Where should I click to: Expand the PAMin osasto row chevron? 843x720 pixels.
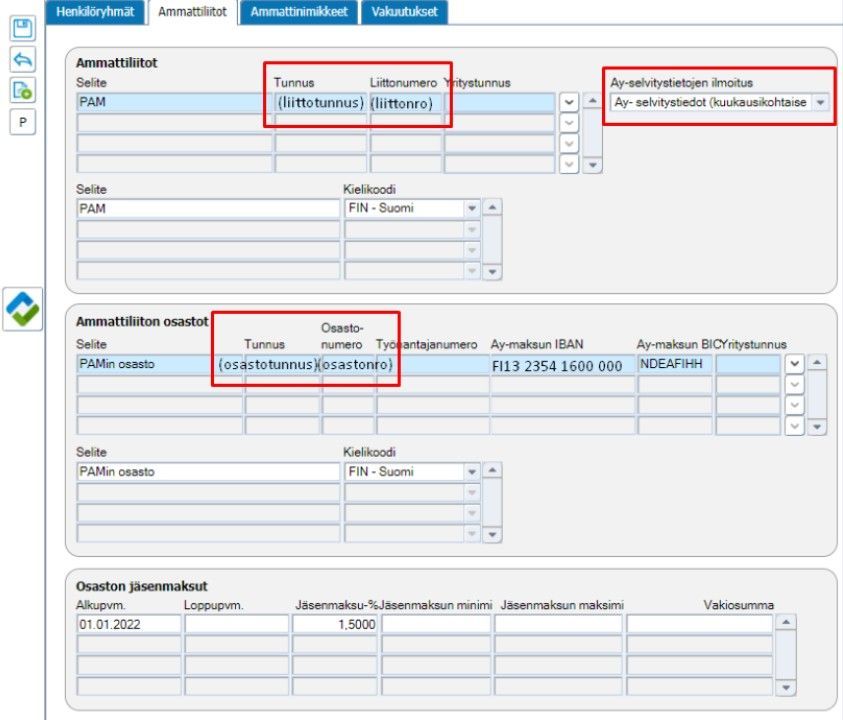(x=794, y=364)
